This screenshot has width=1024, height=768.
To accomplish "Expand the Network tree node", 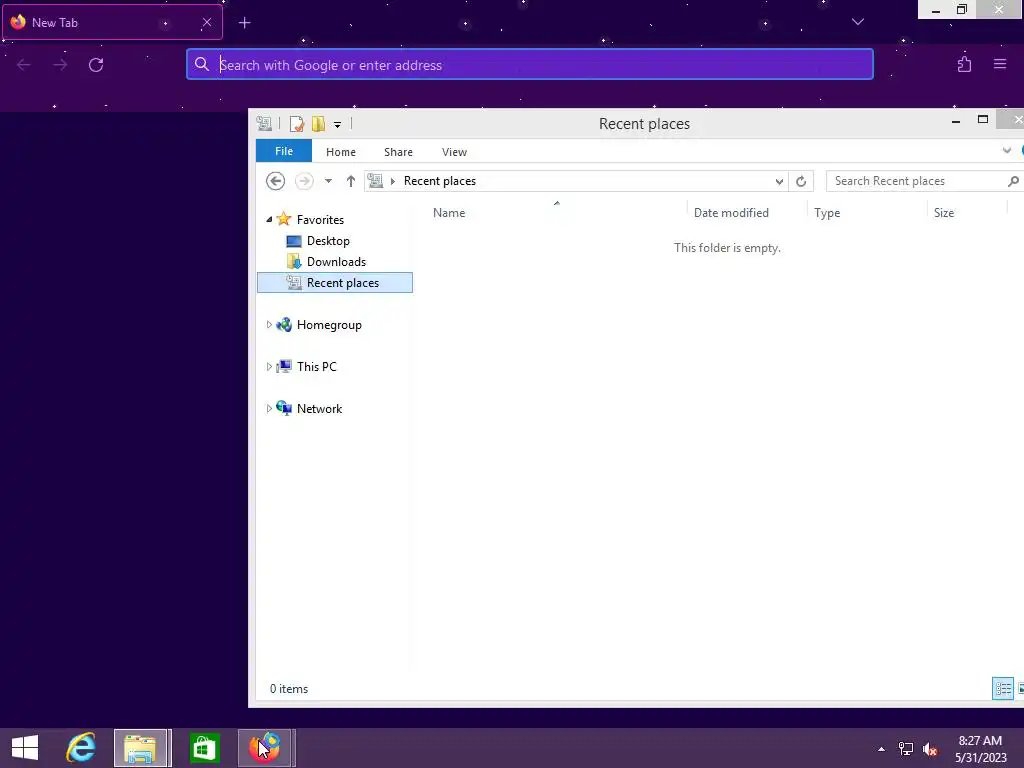I will click(269, 409).
